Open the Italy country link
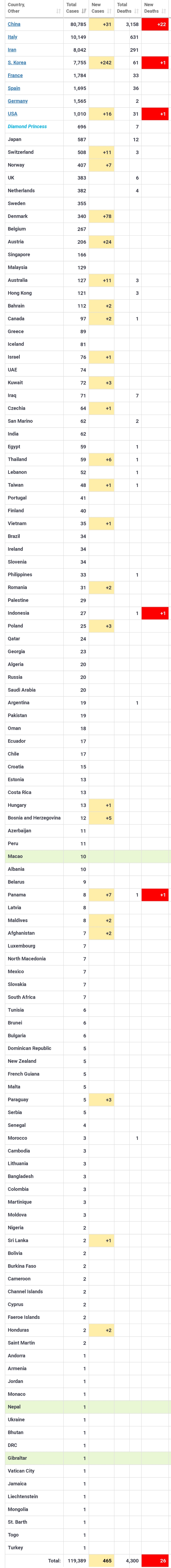The image size is (171, 1568). click(x=12, y=37)
